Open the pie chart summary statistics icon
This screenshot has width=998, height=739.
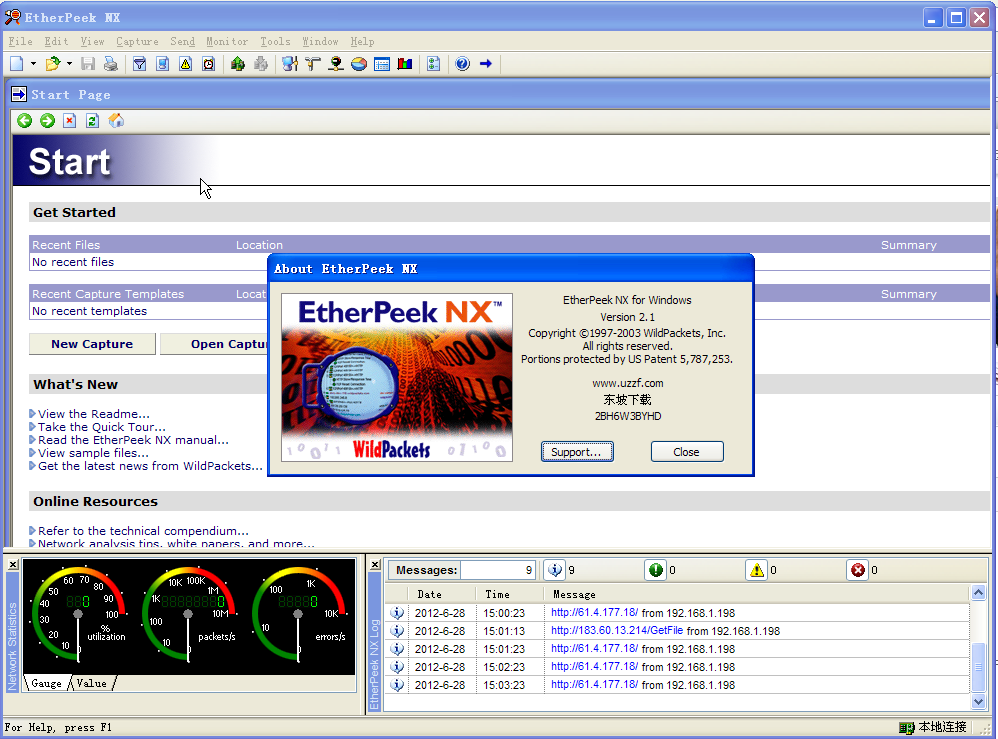click(359, 64)
